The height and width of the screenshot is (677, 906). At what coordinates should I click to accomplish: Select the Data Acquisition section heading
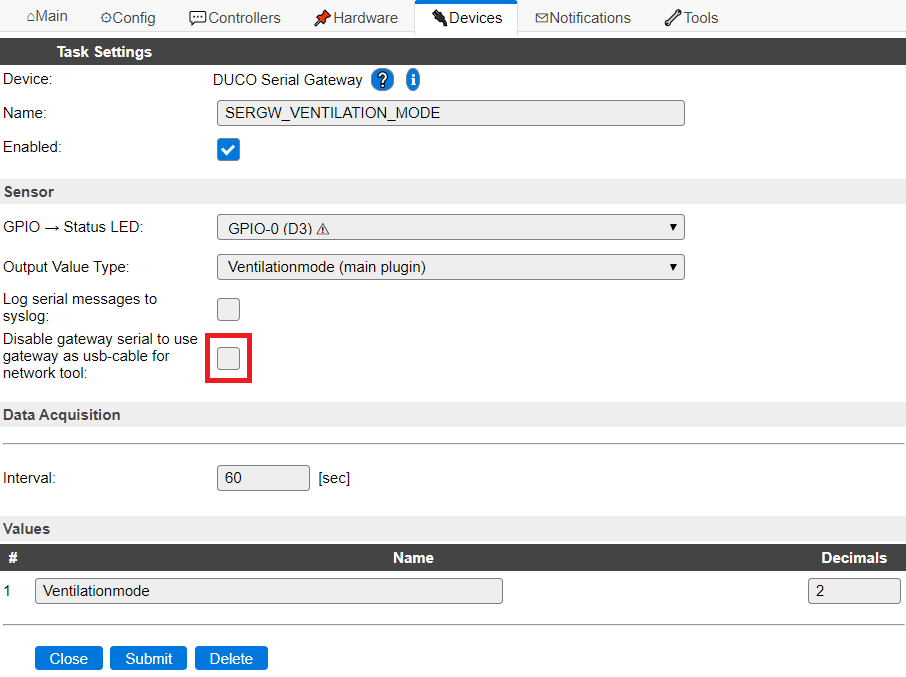62,415
